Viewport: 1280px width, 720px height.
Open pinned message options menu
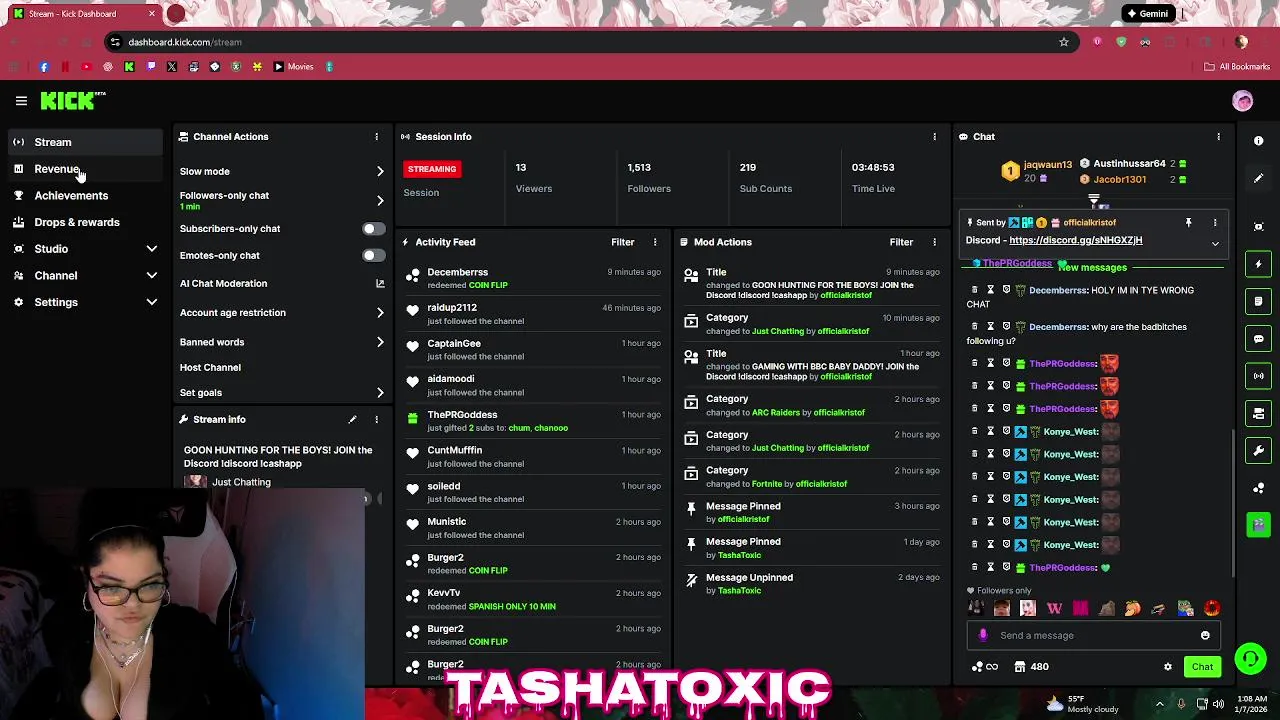coord(1215,223)
